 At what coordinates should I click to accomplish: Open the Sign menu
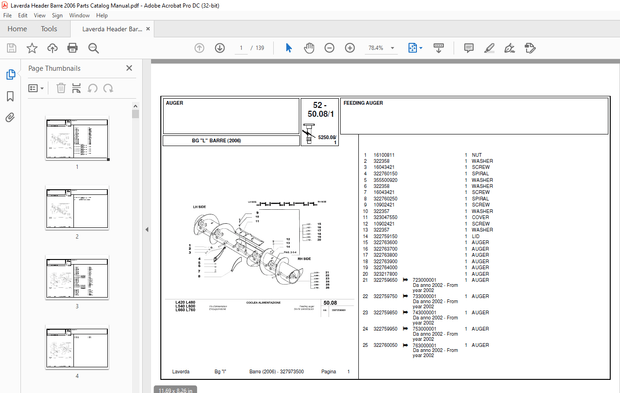point(57,15)
